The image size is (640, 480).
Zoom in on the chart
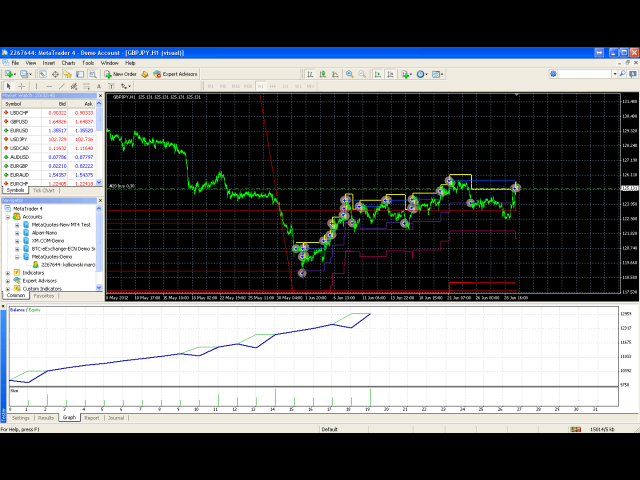pos(348,73)
